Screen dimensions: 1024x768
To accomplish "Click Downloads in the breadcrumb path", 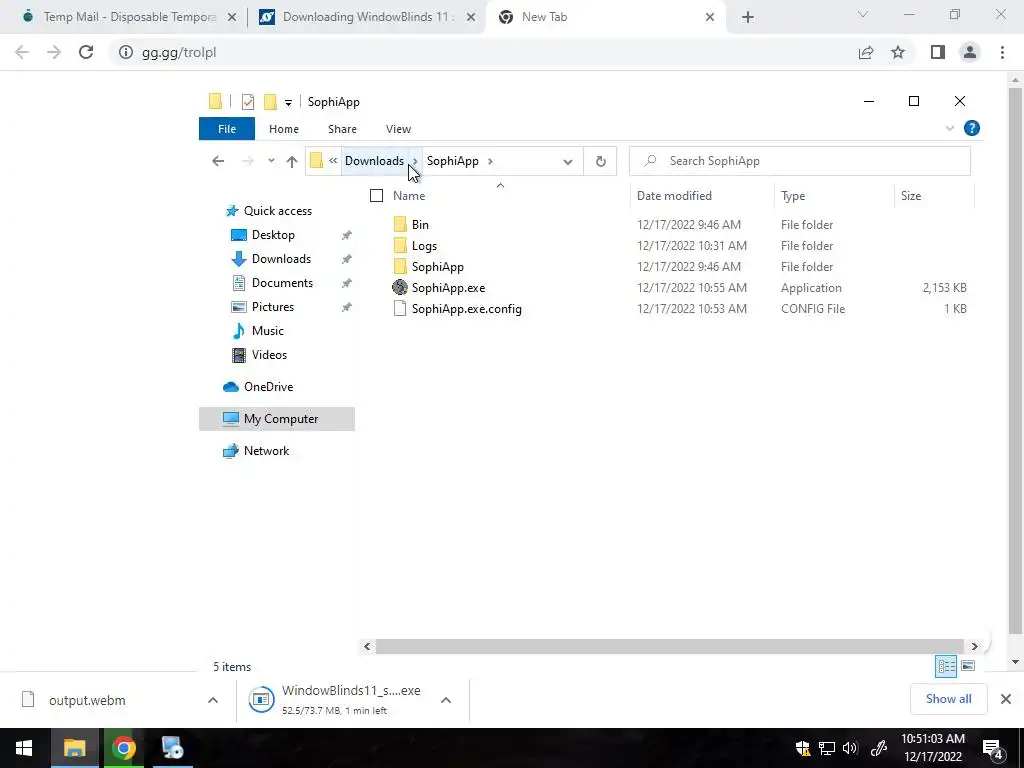I will [x=374, y=161].
